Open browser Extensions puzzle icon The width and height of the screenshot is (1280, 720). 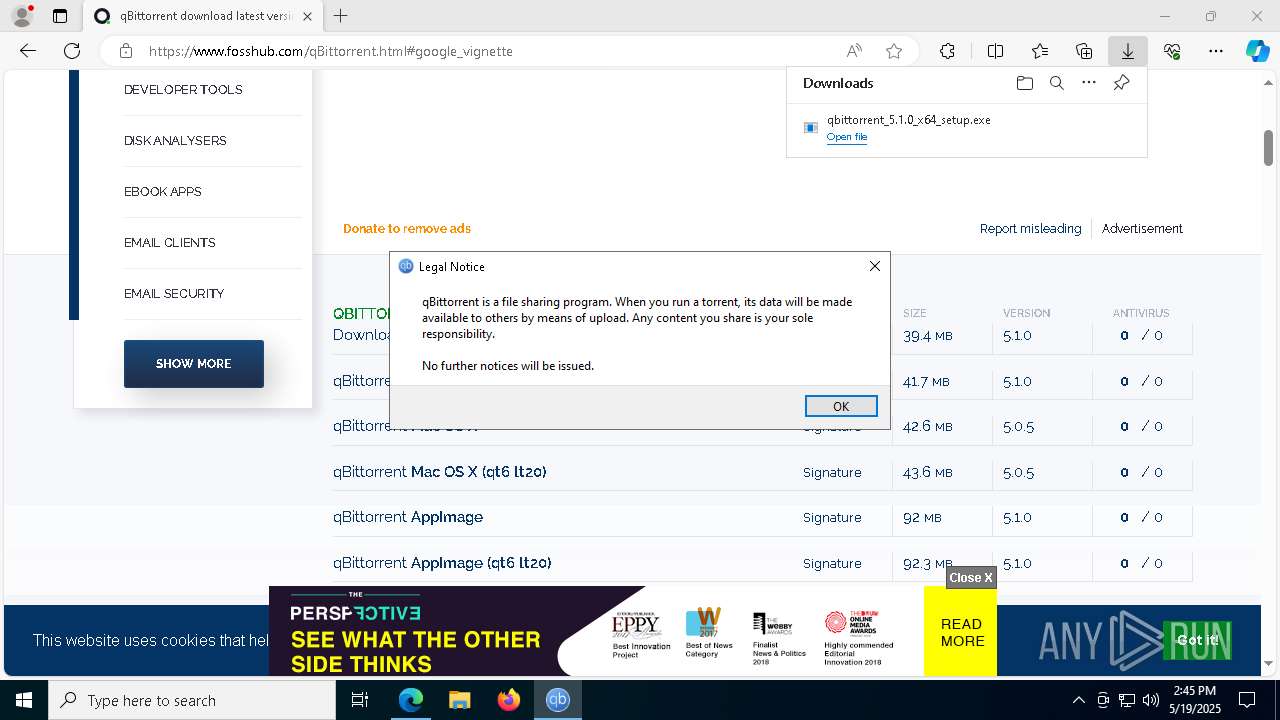click(947, 51)
